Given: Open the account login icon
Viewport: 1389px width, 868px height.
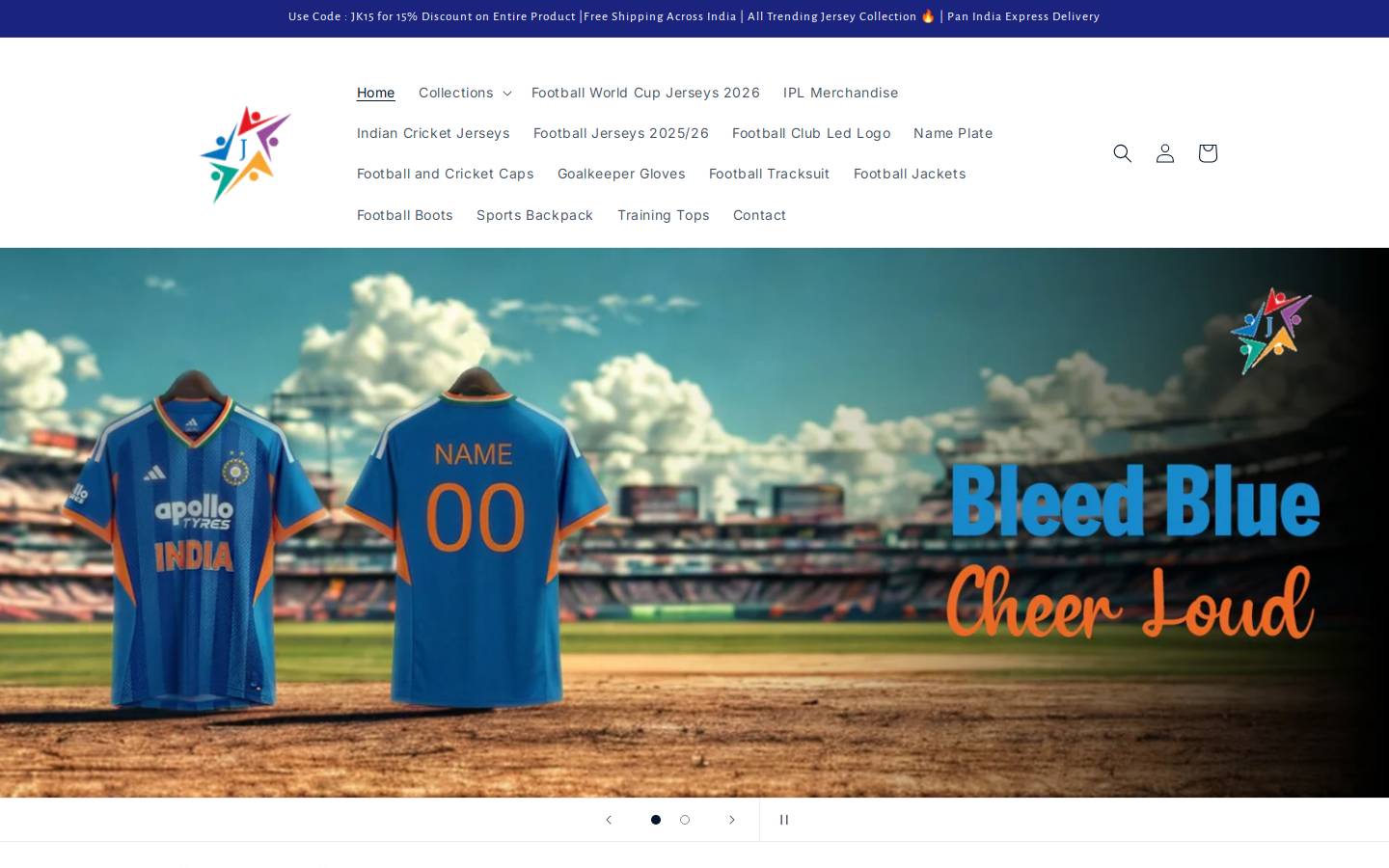Looking at the screenshot, I should pyautogui.click(x=1164, y=153).
